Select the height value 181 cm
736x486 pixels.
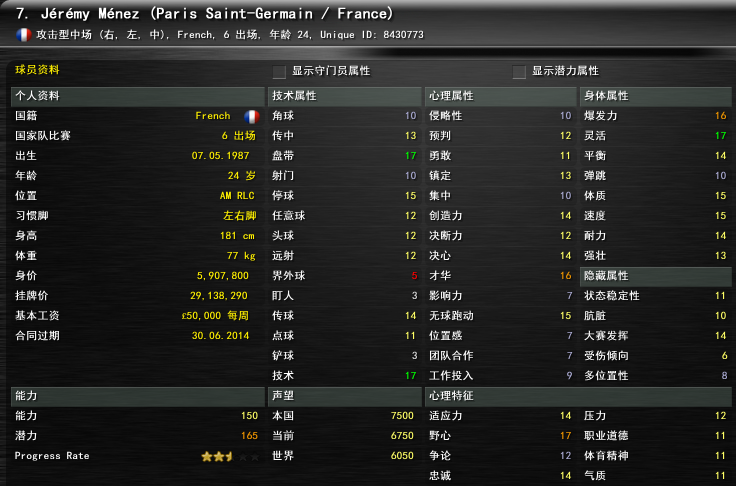click(237, 236)
